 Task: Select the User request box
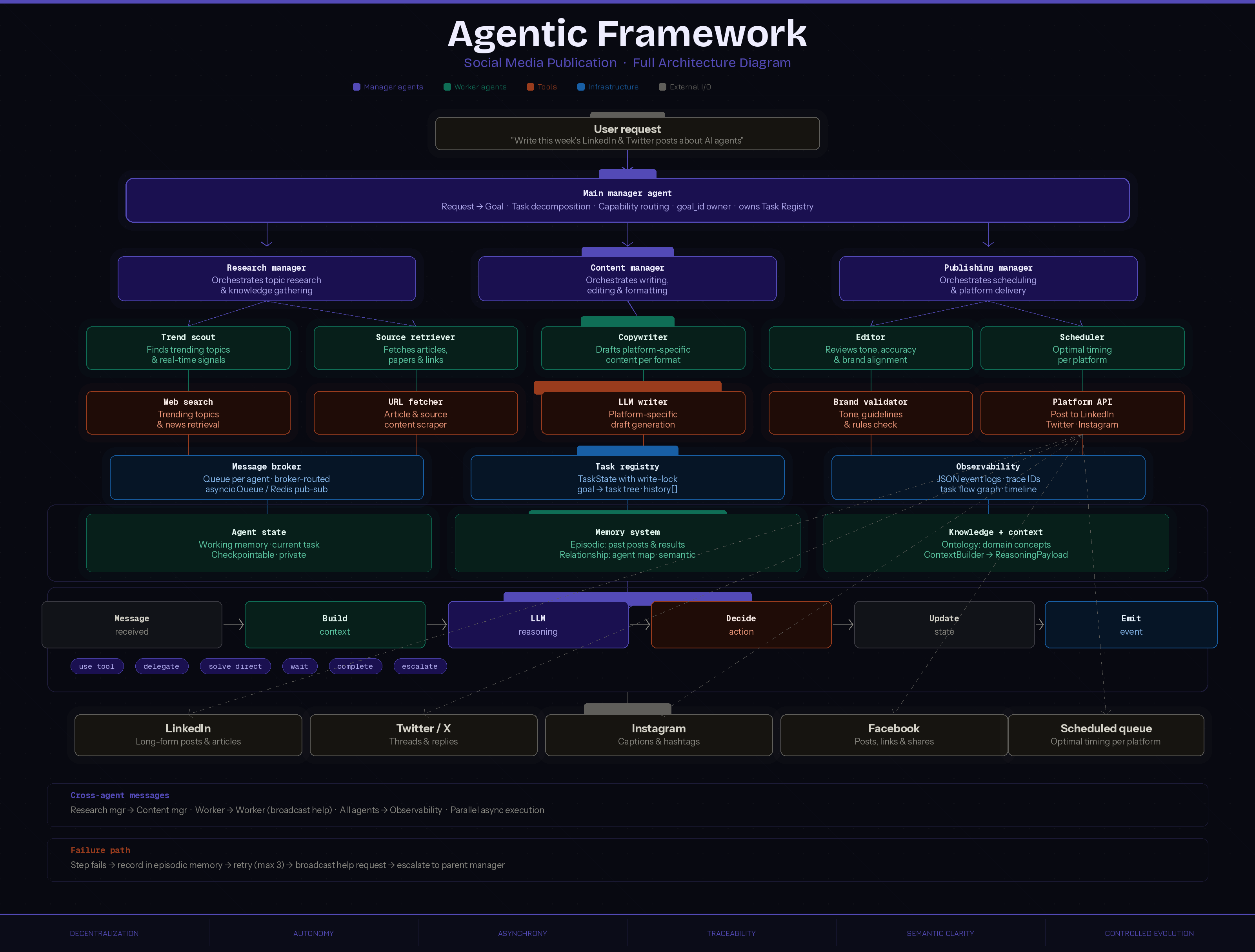(x=627, y=134)
